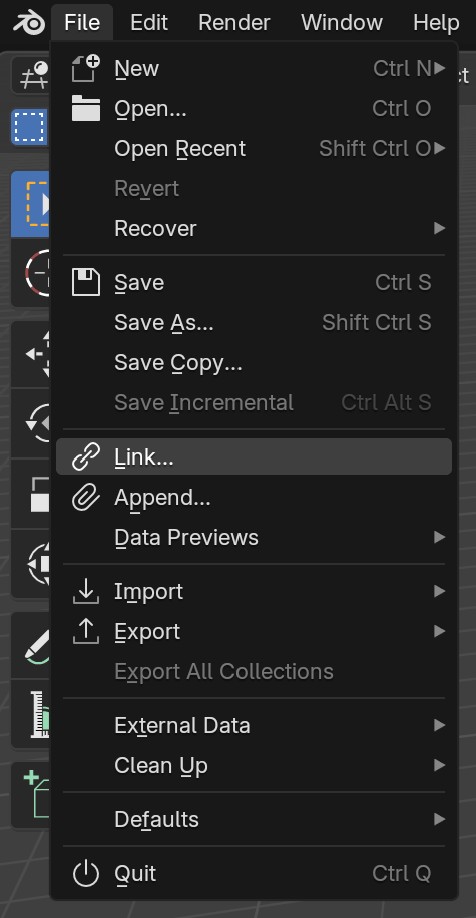
Task: Open the File menu
Action: pyautogui.click(x=82, y=23)
